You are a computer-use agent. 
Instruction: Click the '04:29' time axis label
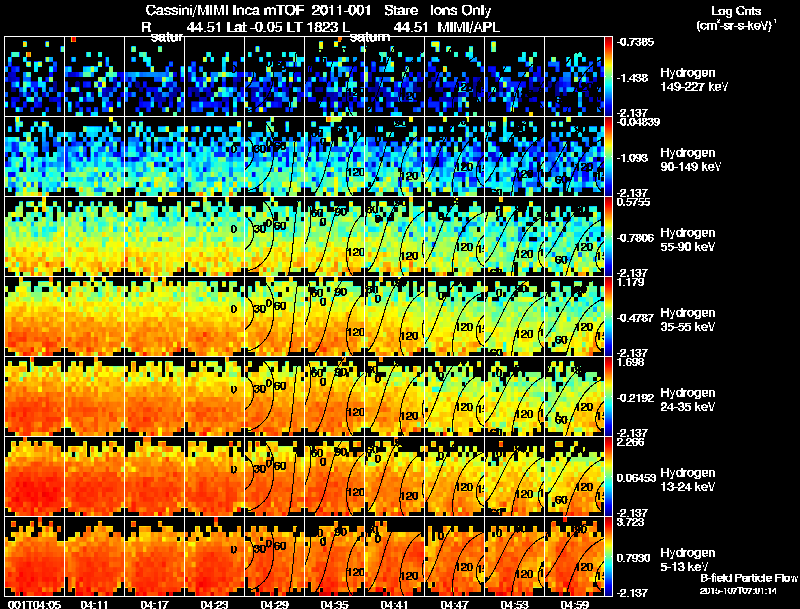coord(274,604)
